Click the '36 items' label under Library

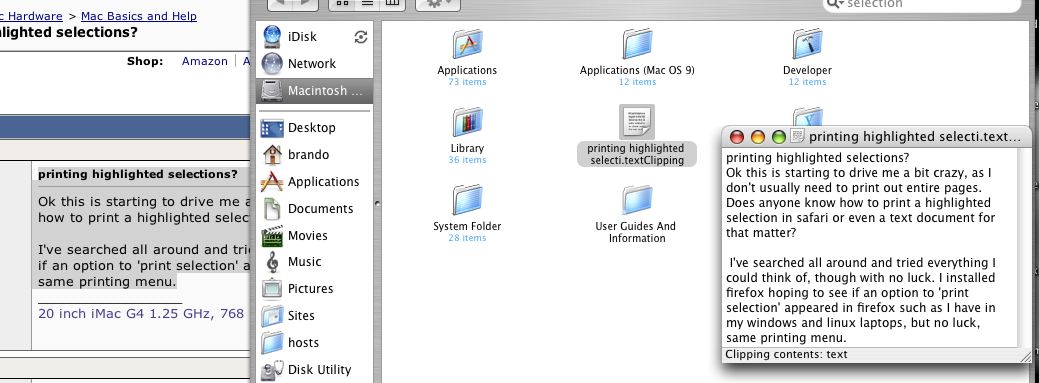[x=467, y=160]
